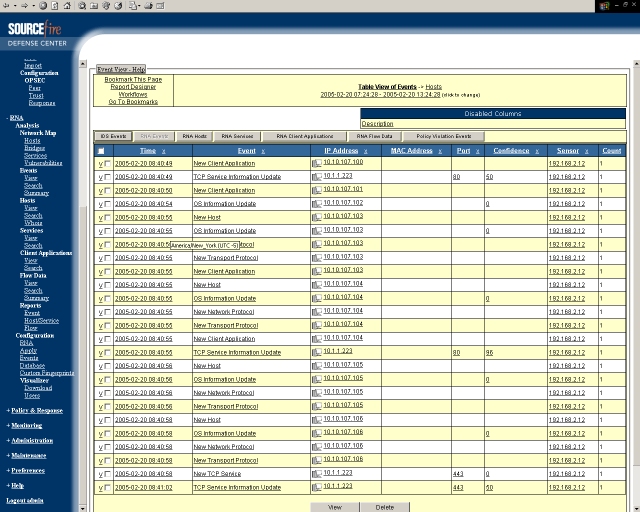Check the 08:40:56 New Host row
The image size is (640, 512).
(108, 366)
